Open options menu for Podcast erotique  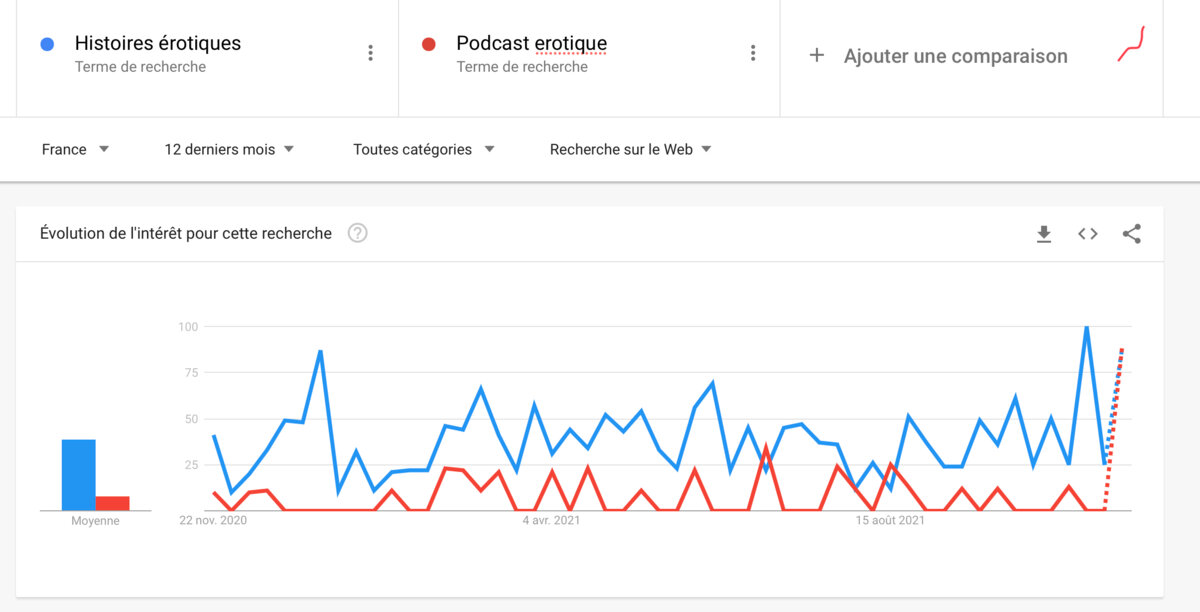(x=753, y=53)
